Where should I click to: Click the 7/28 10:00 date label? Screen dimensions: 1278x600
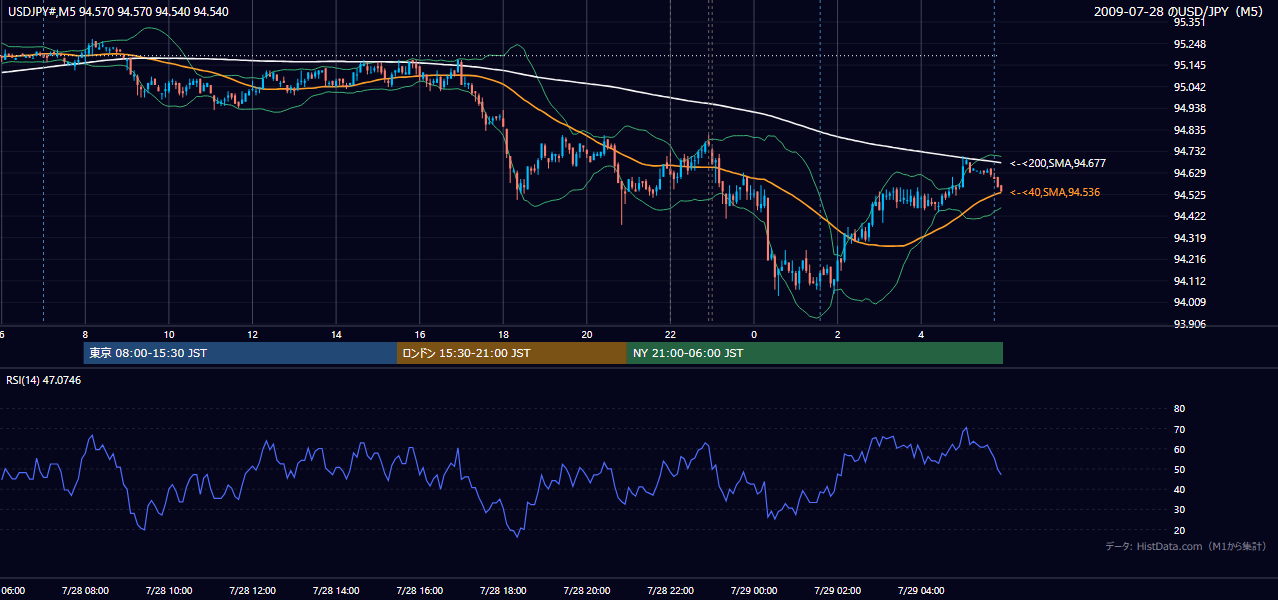(169, 591)
